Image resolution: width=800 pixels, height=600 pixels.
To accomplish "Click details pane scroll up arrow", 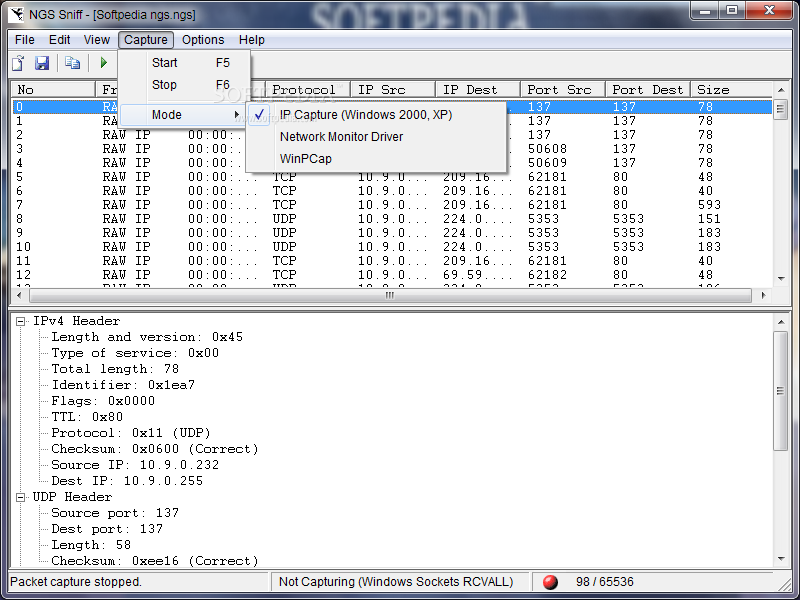I will tap(781, 321).
